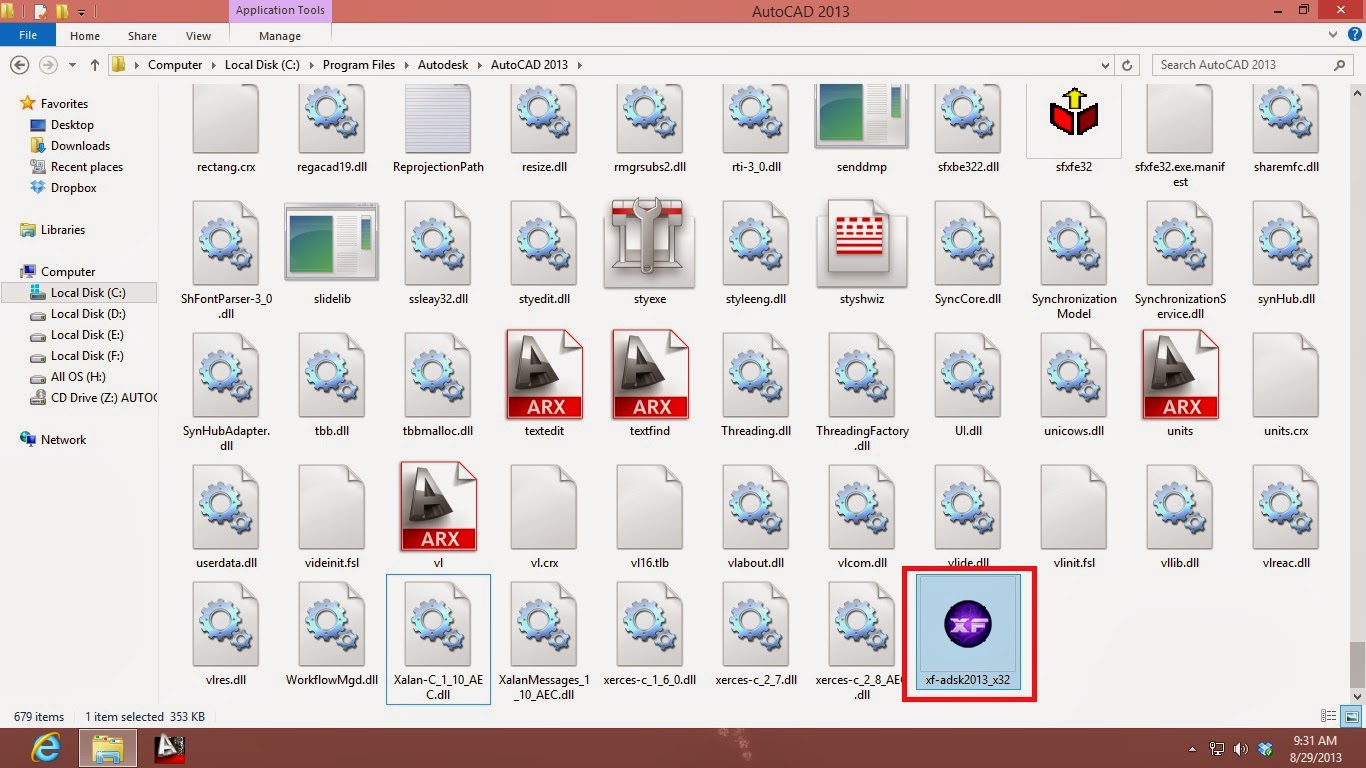Switch to large icons view button
This screenshot has width=1366, height=768.
pyautogui.click(x=1350, y=716)
